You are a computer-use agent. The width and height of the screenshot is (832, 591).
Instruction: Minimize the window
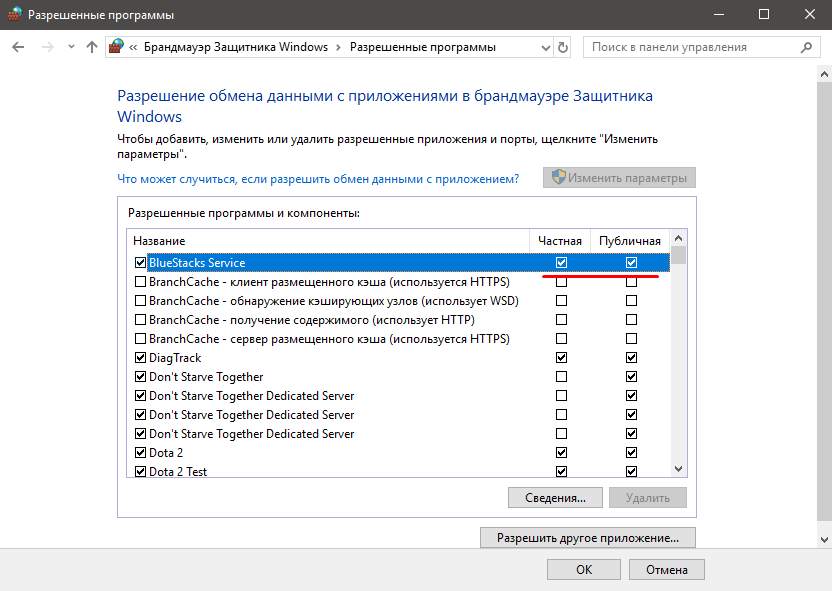coord(719,14)
